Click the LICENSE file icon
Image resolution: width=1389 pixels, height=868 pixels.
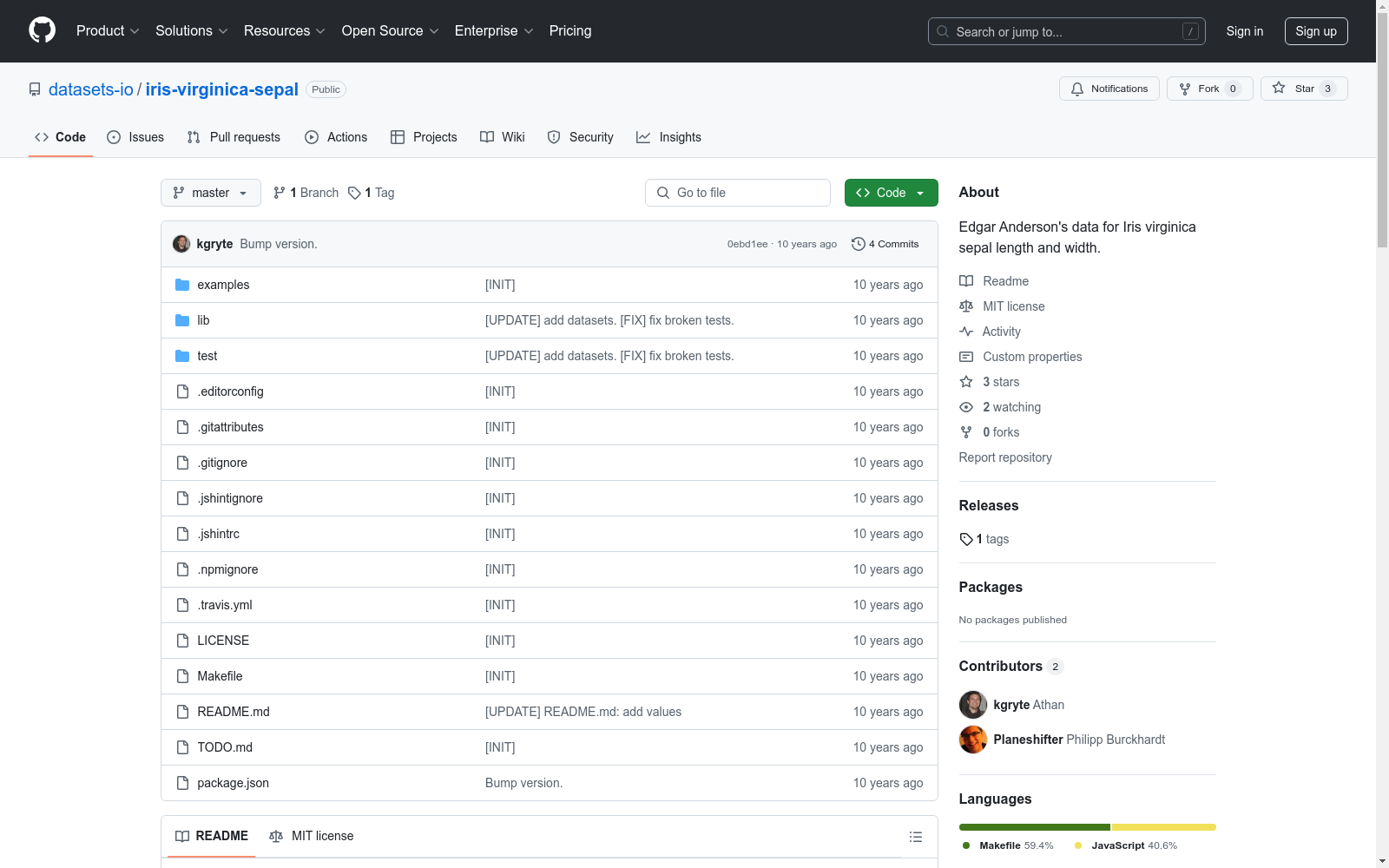pyautogui.click(x=182, y=641)
